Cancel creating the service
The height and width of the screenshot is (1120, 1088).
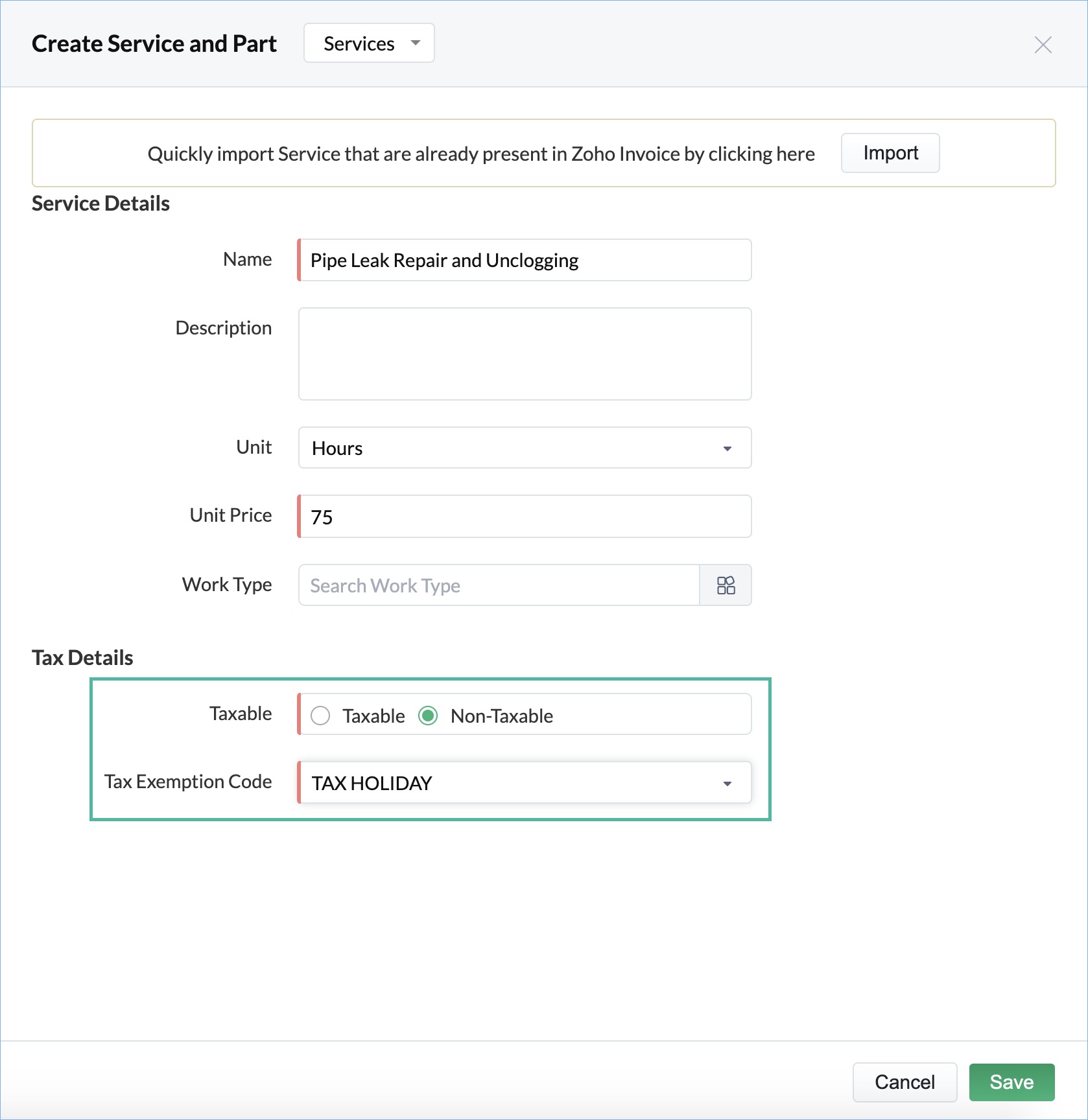pyautogui.click(x=905, y=1082)
